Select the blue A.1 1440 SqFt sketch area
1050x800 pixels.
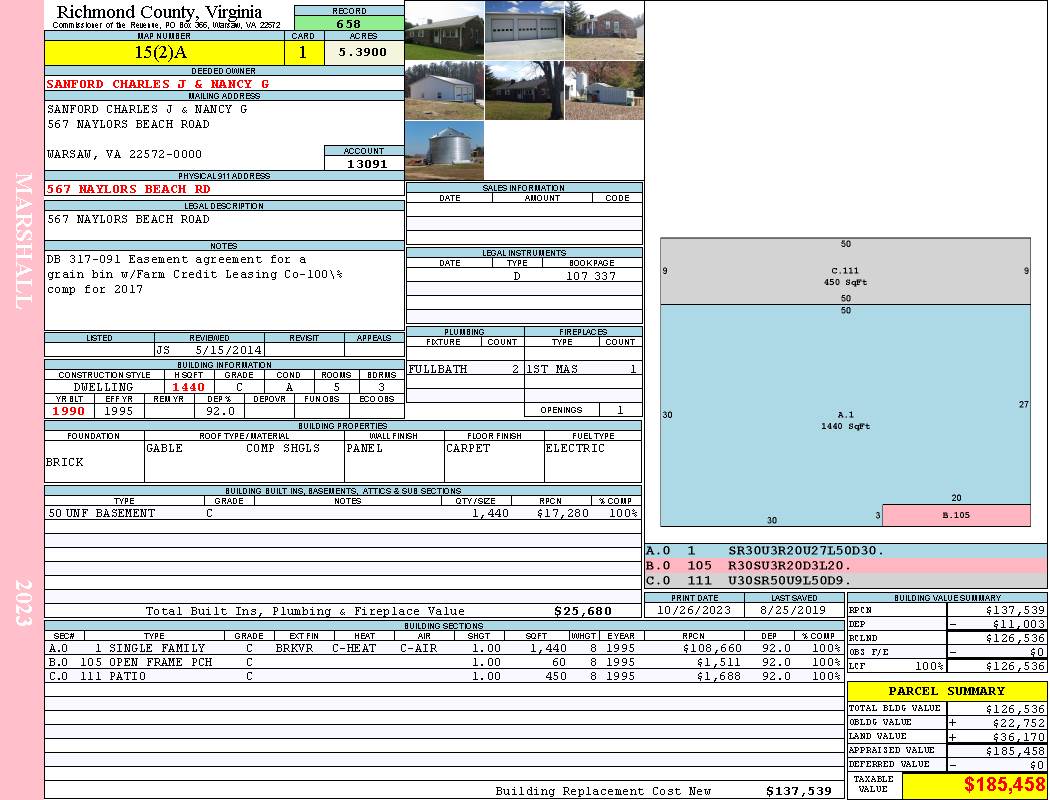845,415
